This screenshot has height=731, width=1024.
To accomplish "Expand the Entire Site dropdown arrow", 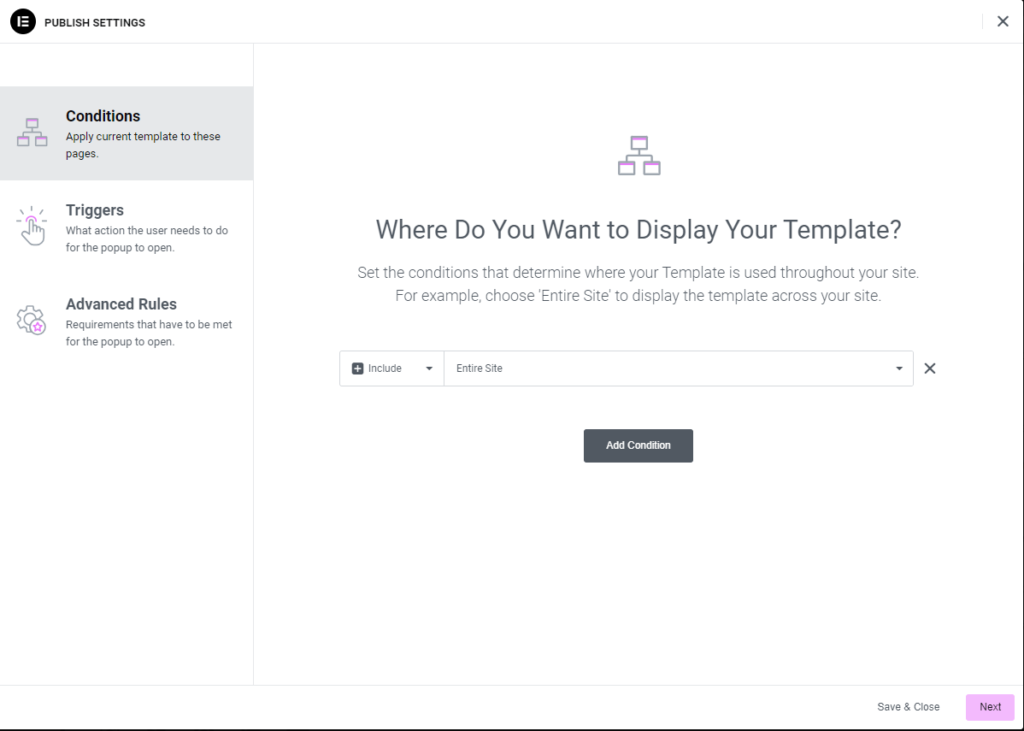I will click(x=899, y=368).
